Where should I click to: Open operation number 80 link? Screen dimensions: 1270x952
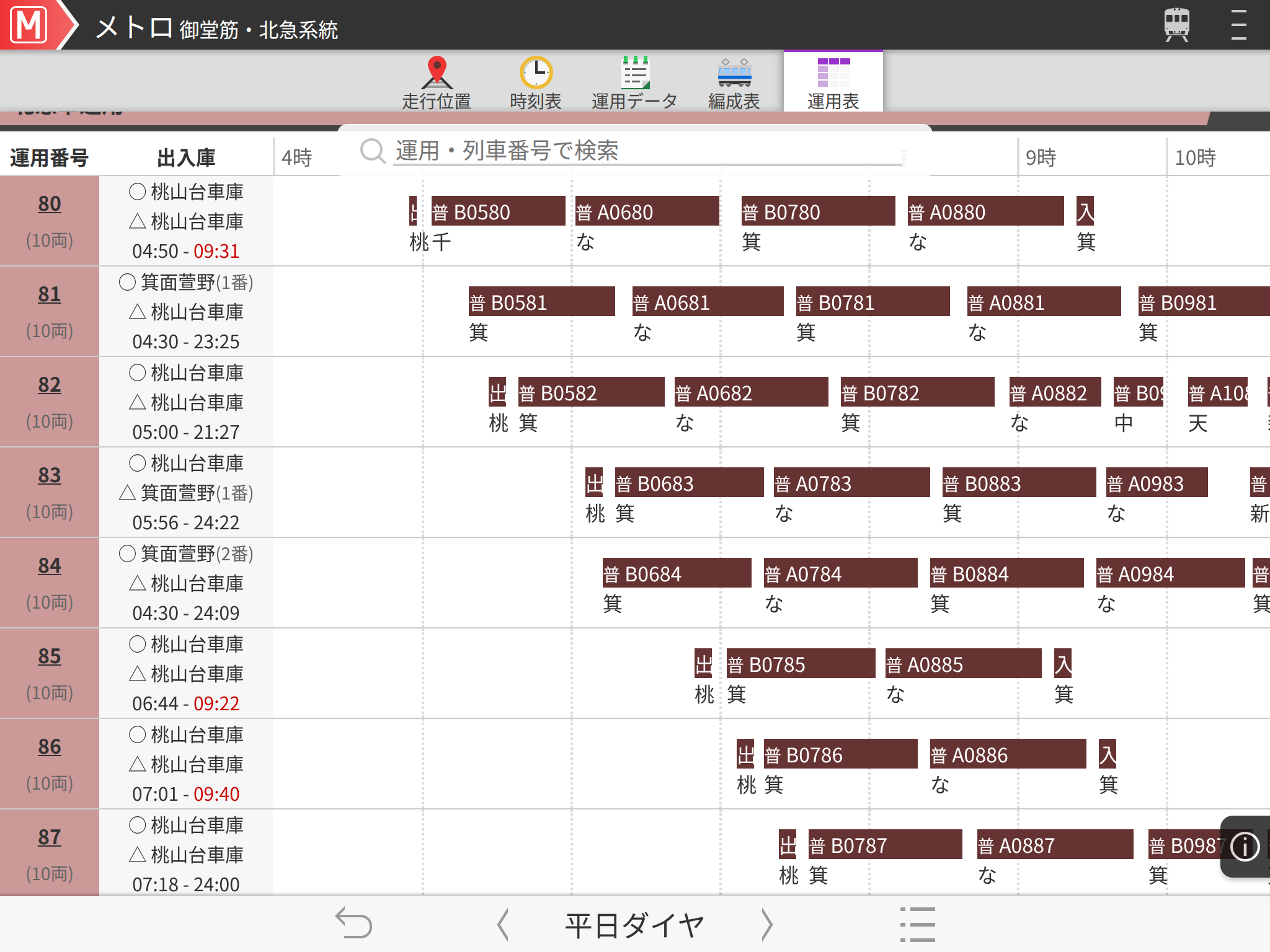click(x=50, y=204)
